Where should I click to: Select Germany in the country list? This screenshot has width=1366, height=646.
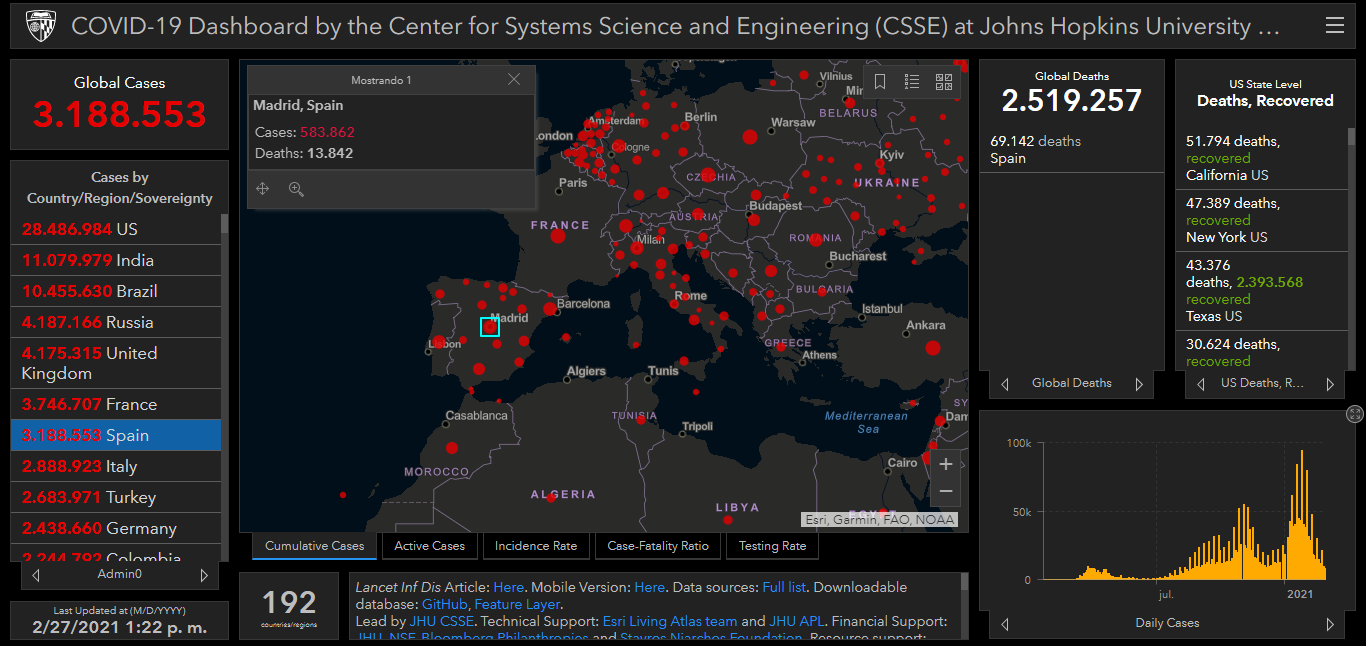[x=116, y=528]
